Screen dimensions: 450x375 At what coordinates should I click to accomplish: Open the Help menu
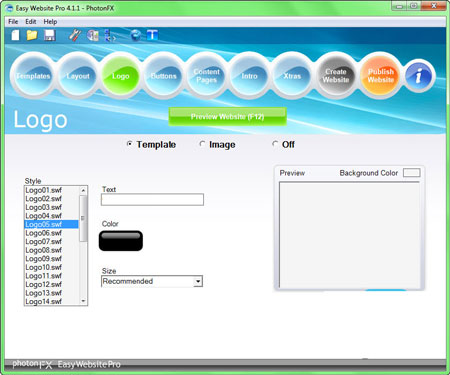pos(50,22)
